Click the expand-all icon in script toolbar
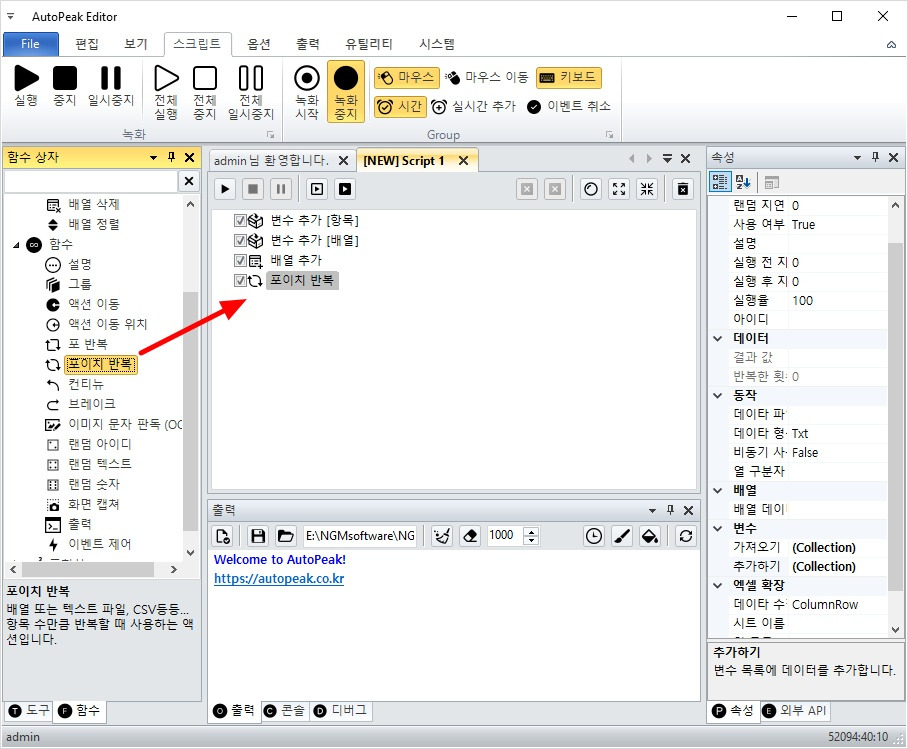Screen dimensions: 908x749 [x=619, y=189]
